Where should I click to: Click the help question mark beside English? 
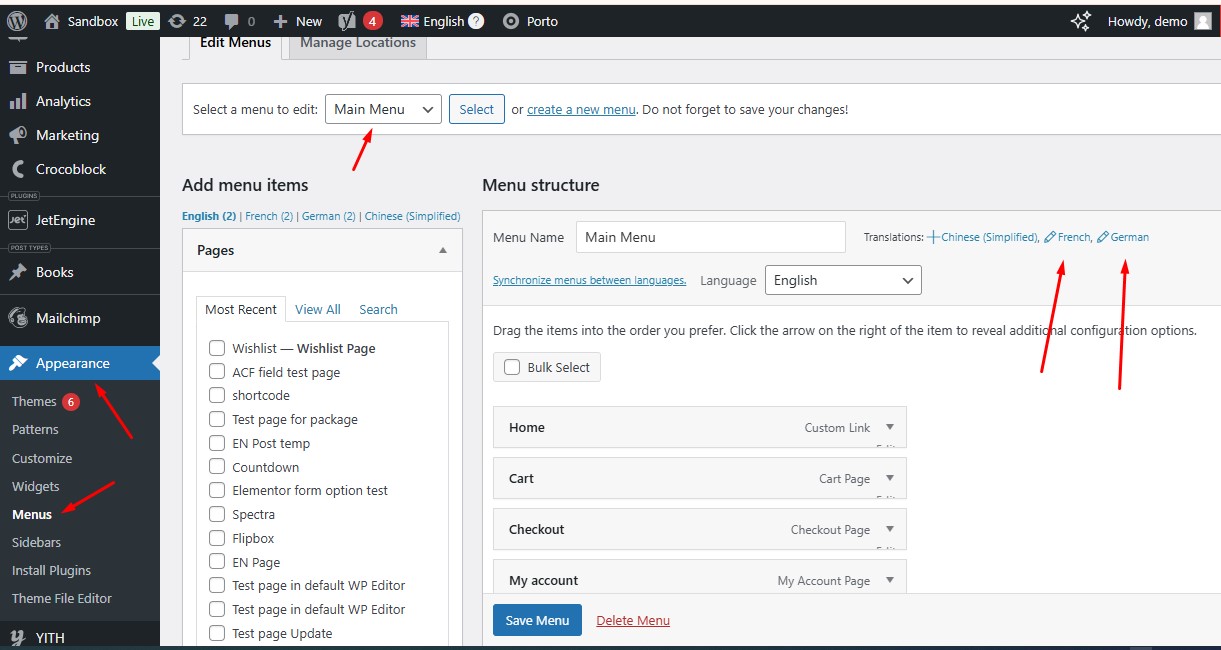[476, 21]
